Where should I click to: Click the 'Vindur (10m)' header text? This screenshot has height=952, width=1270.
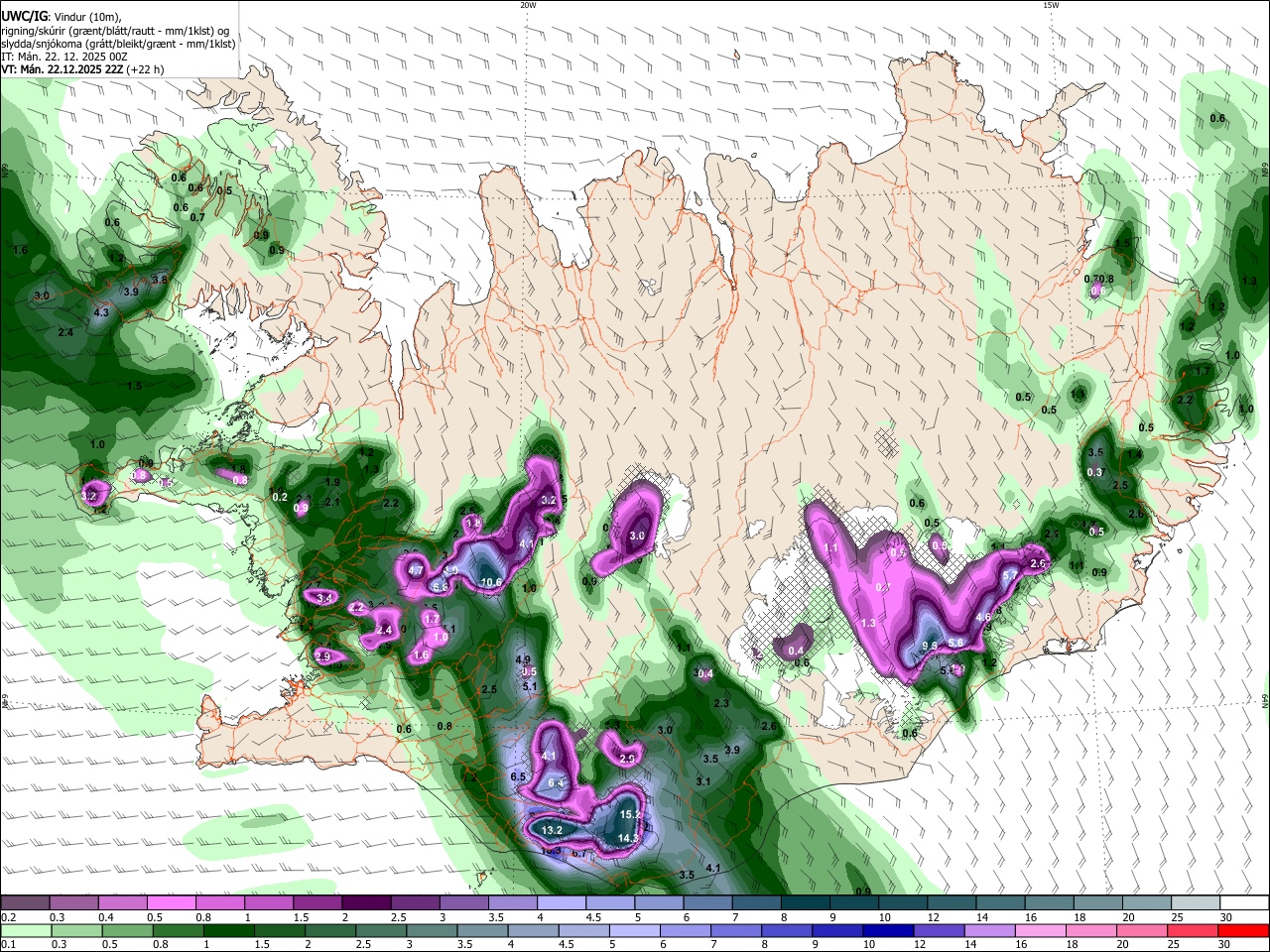(85, 16)
